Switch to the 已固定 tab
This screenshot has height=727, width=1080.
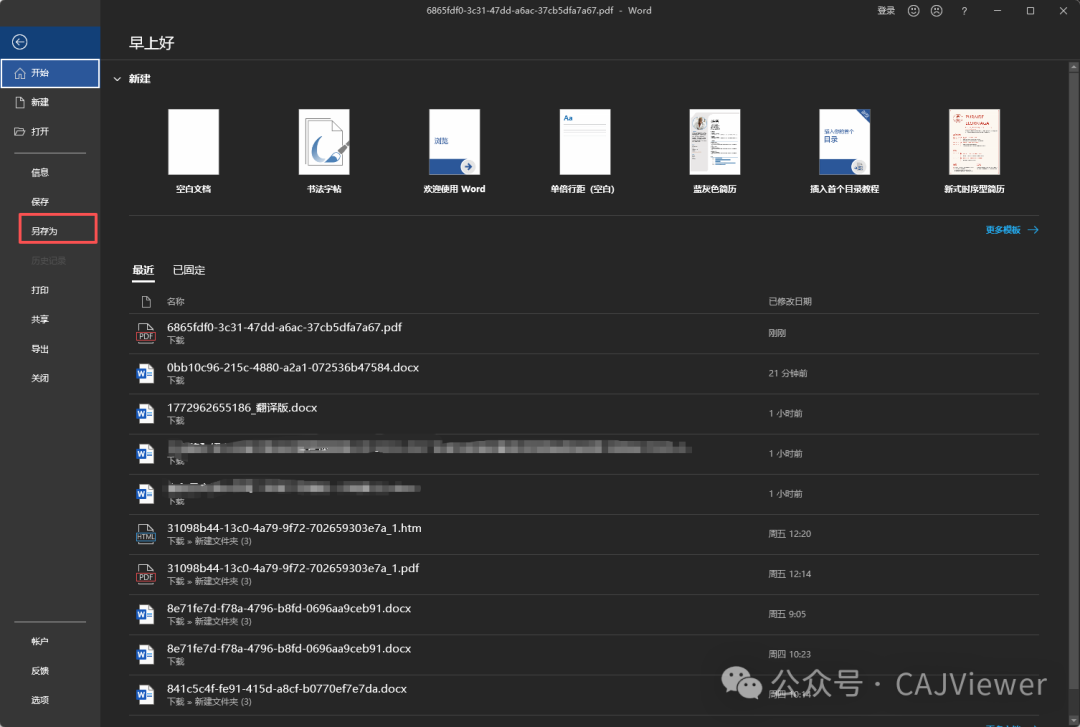[189, 270]
